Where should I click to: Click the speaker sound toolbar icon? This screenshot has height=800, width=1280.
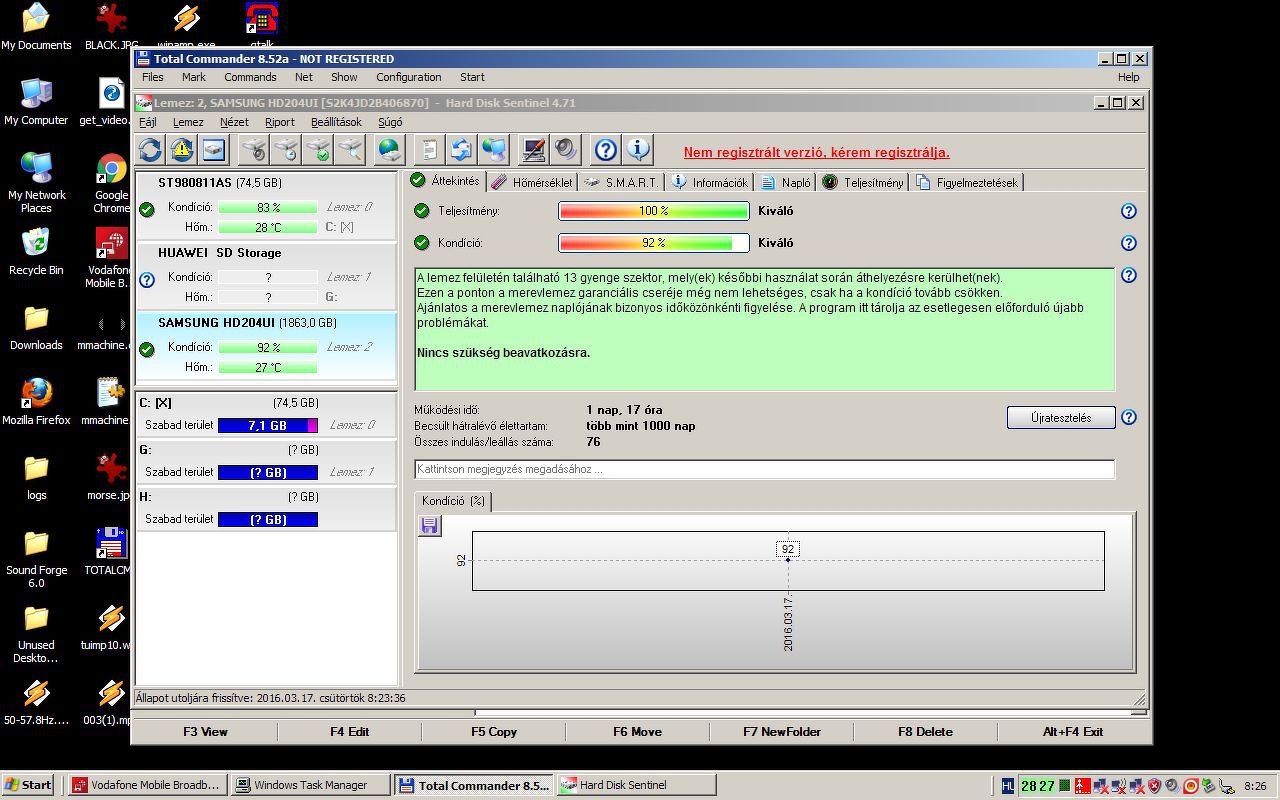pyautogui.click(x=566, y=150)
